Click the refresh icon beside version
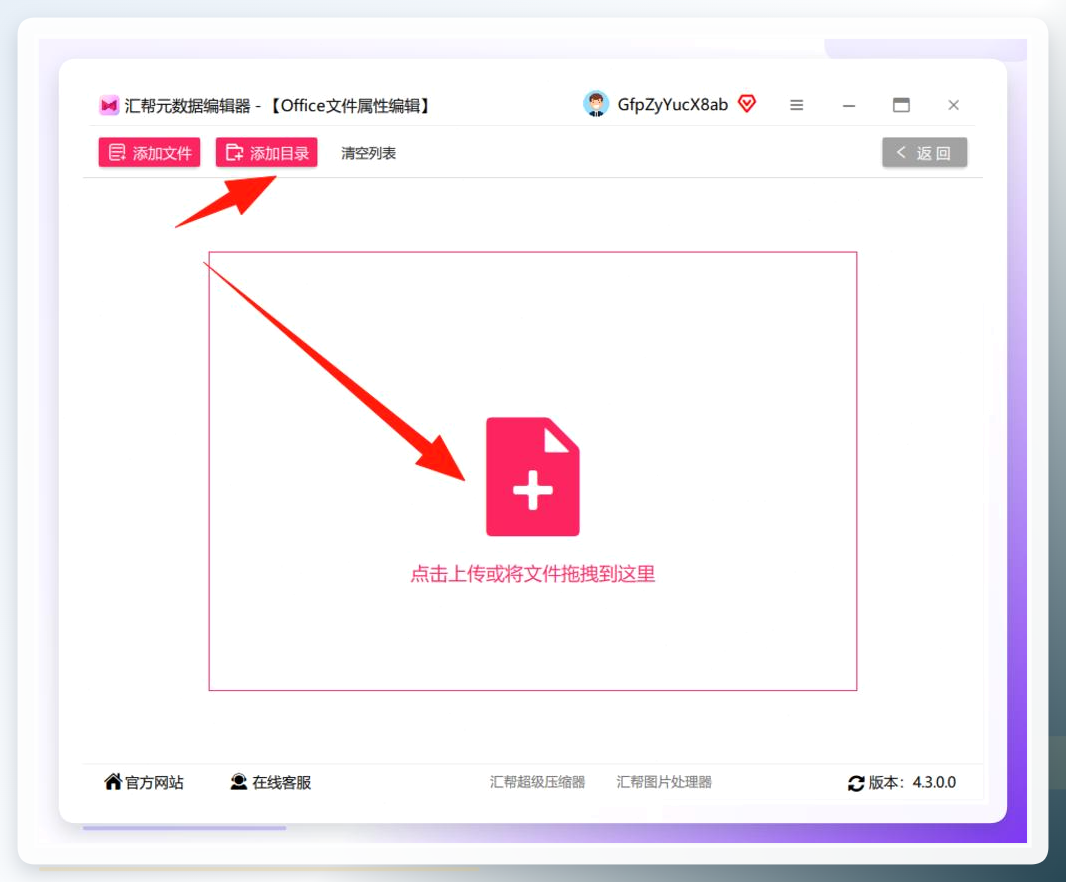 pos(856,783)
